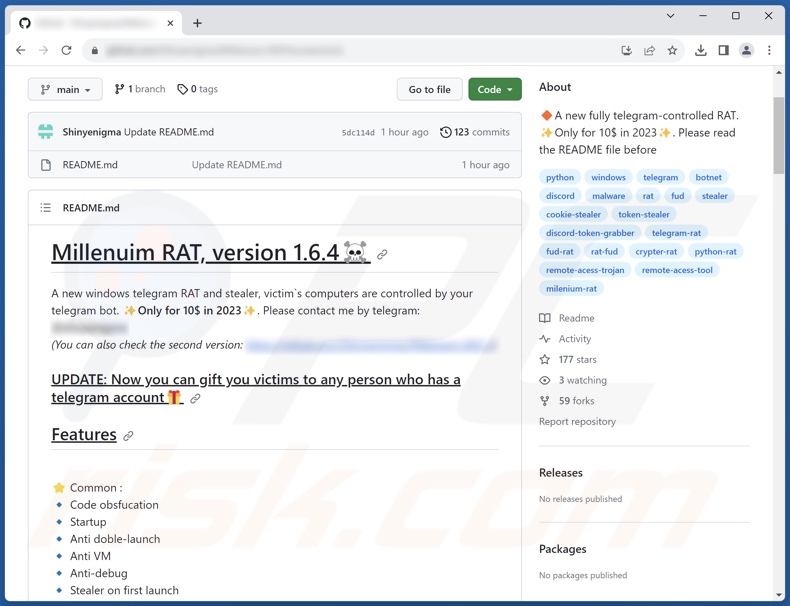Click the commit history clock icon
This screenshot has width=790, height=606.
[445, 132]
